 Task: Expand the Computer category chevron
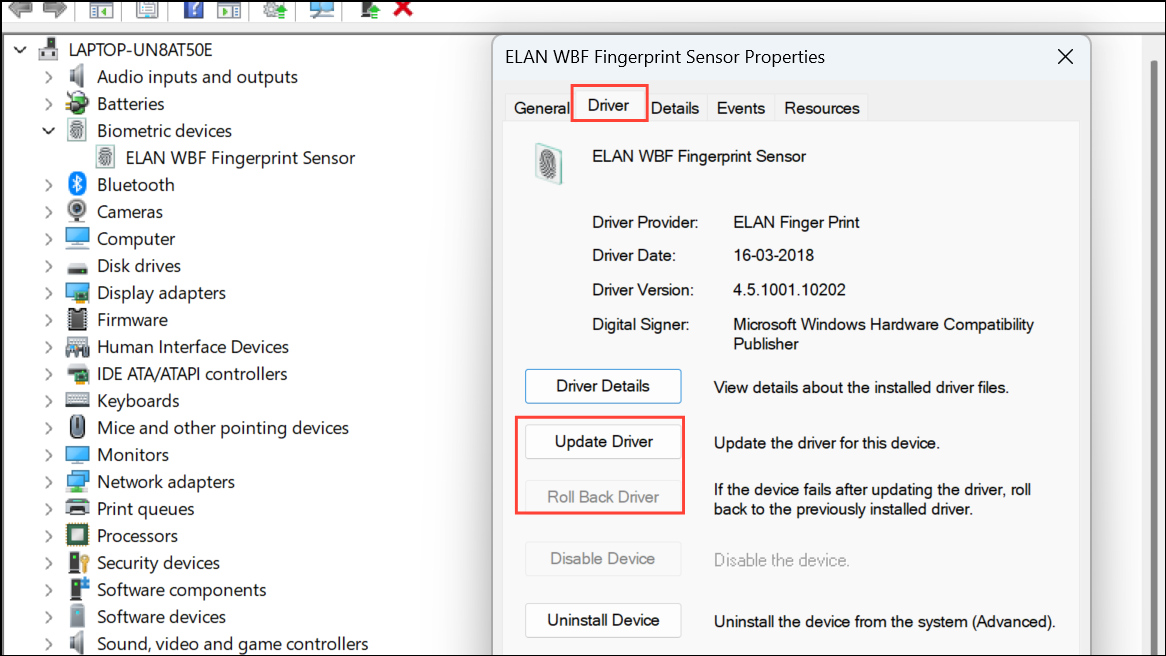[x=48, y=239]
